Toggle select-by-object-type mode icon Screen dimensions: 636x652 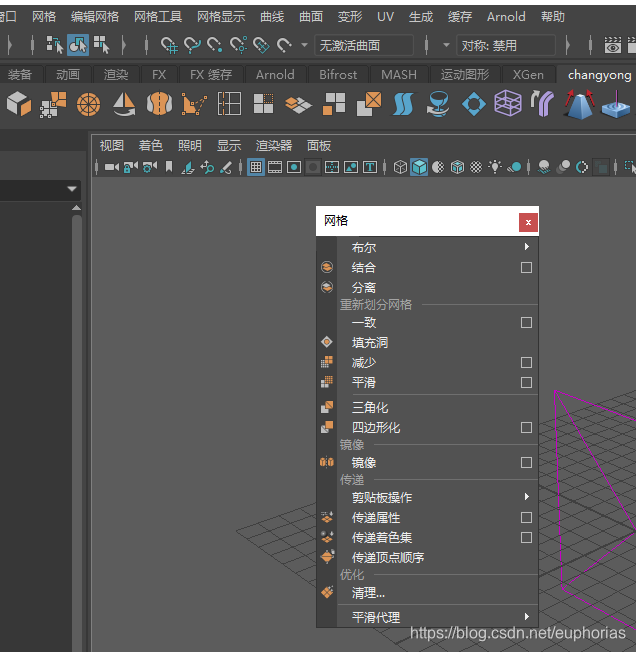pos(78,45)
